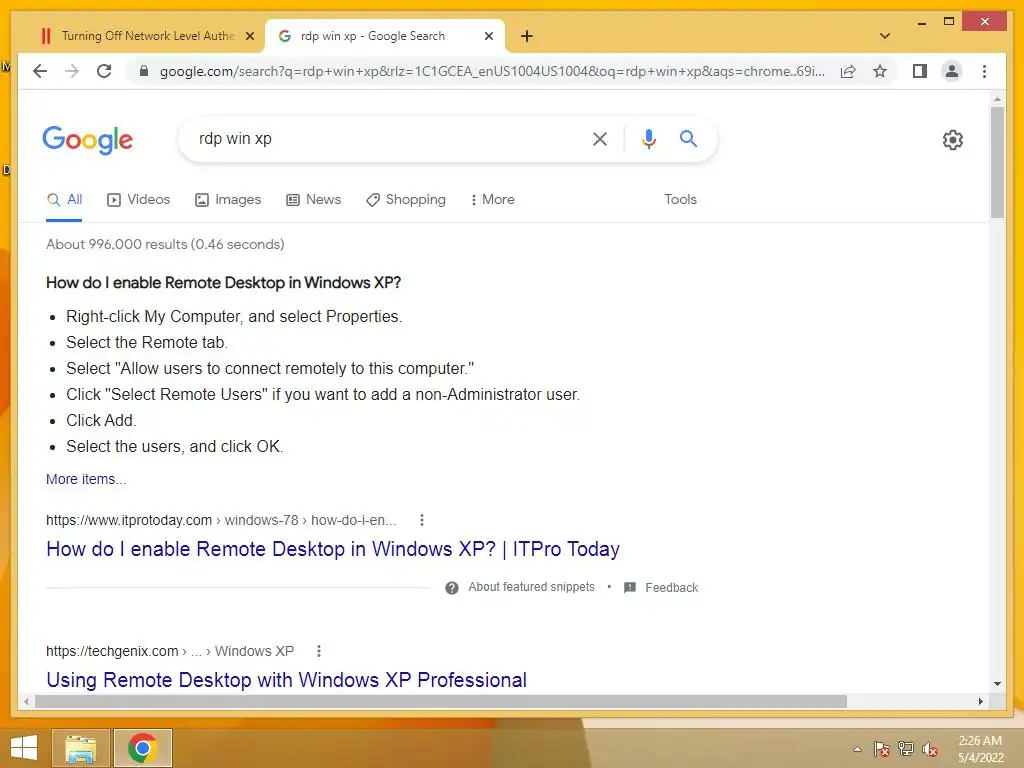Open the Windows Start button

coord(24,748)
